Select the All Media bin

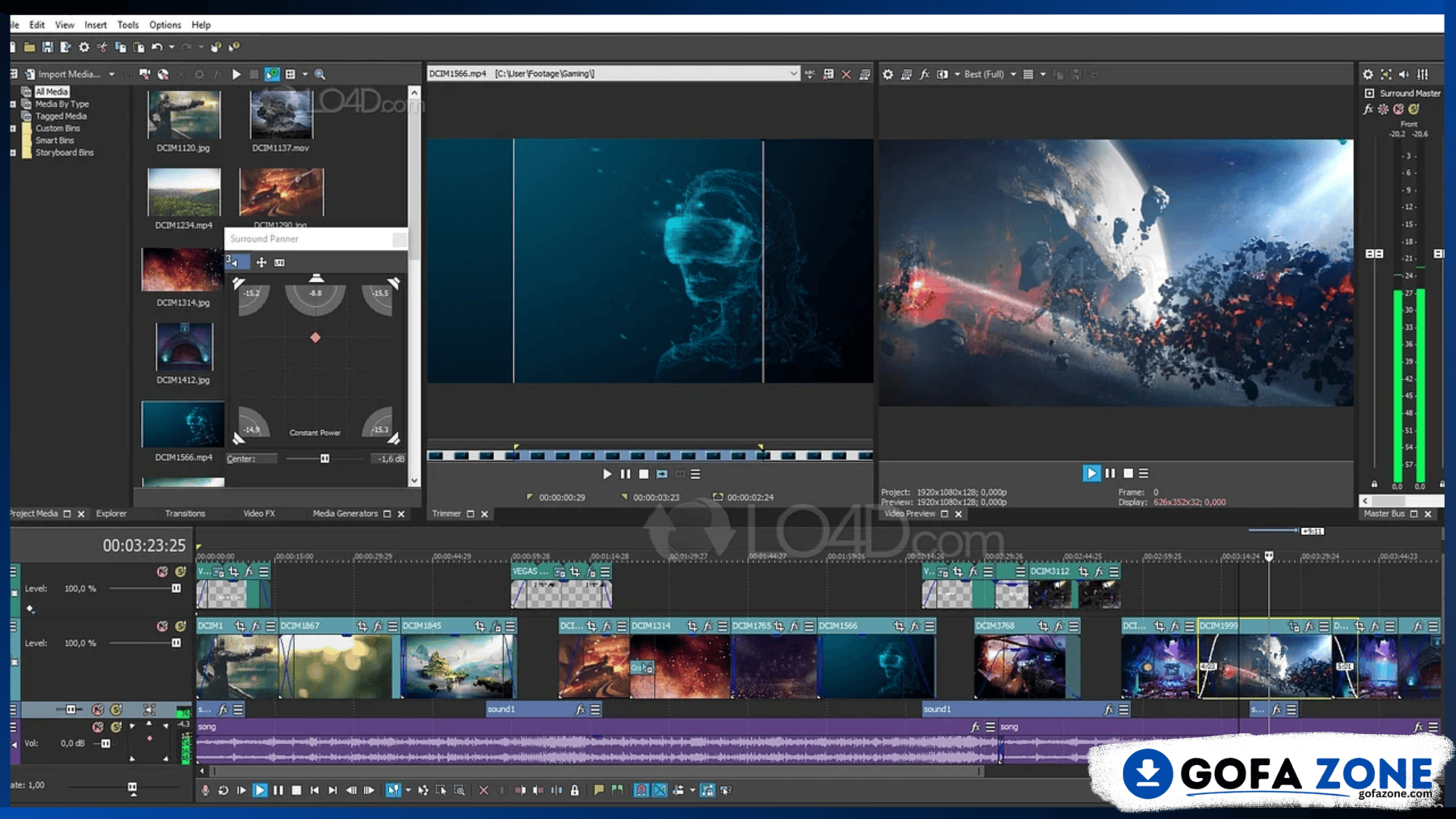pyautogui.click(x=52, y=92)
